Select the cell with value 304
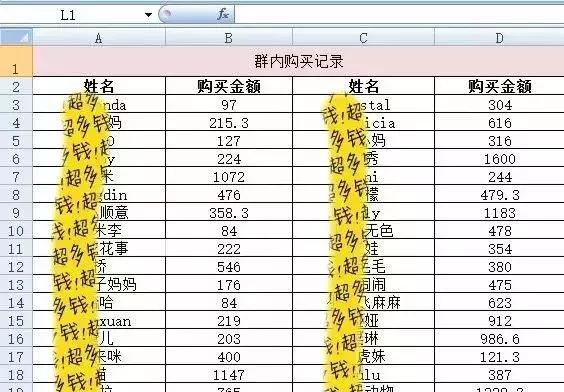The width and height of the screenshot is (564, 392). (x=499, y=104)
